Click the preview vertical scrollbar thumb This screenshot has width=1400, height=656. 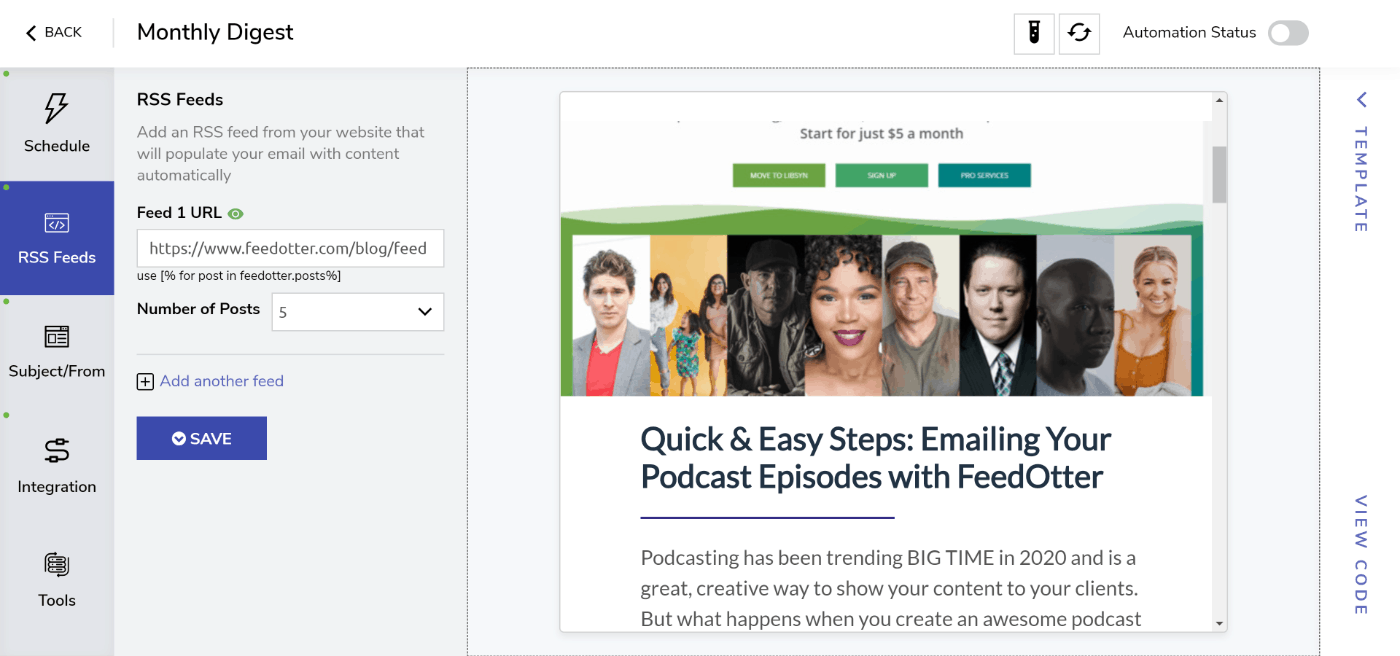coord(1219,174)
